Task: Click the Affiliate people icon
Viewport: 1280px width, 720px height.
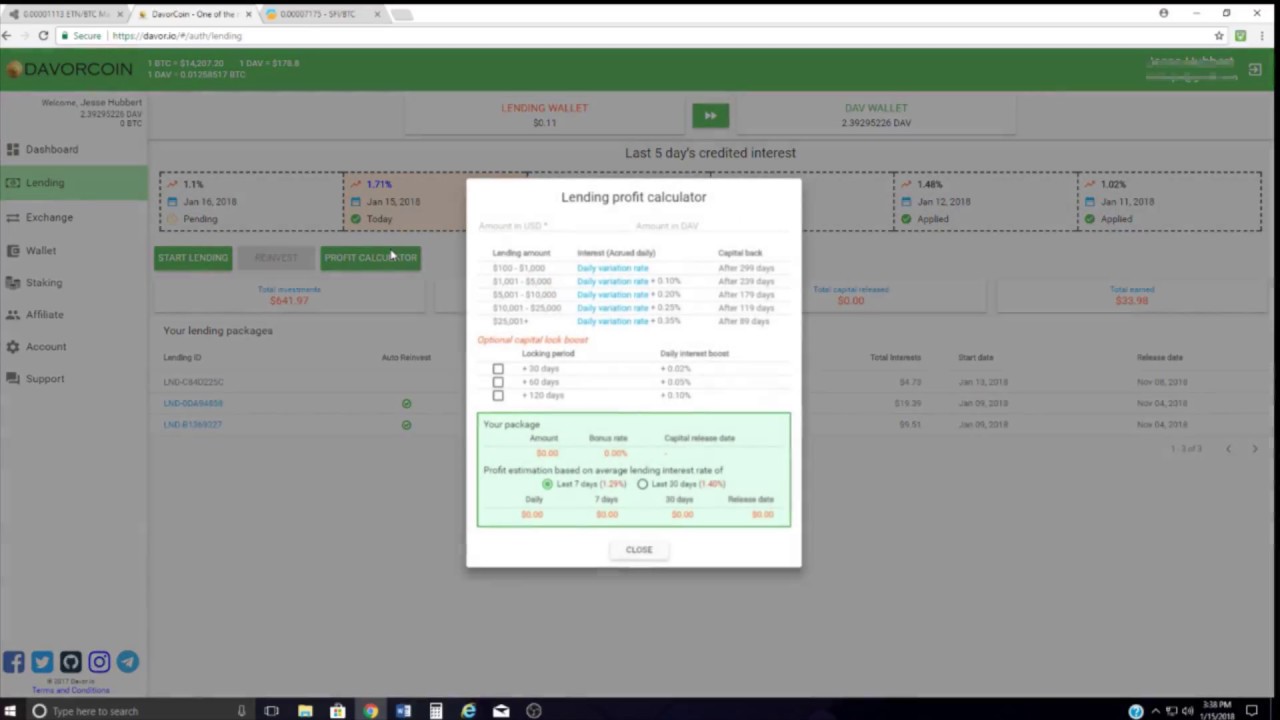Action: click(13, 314)
